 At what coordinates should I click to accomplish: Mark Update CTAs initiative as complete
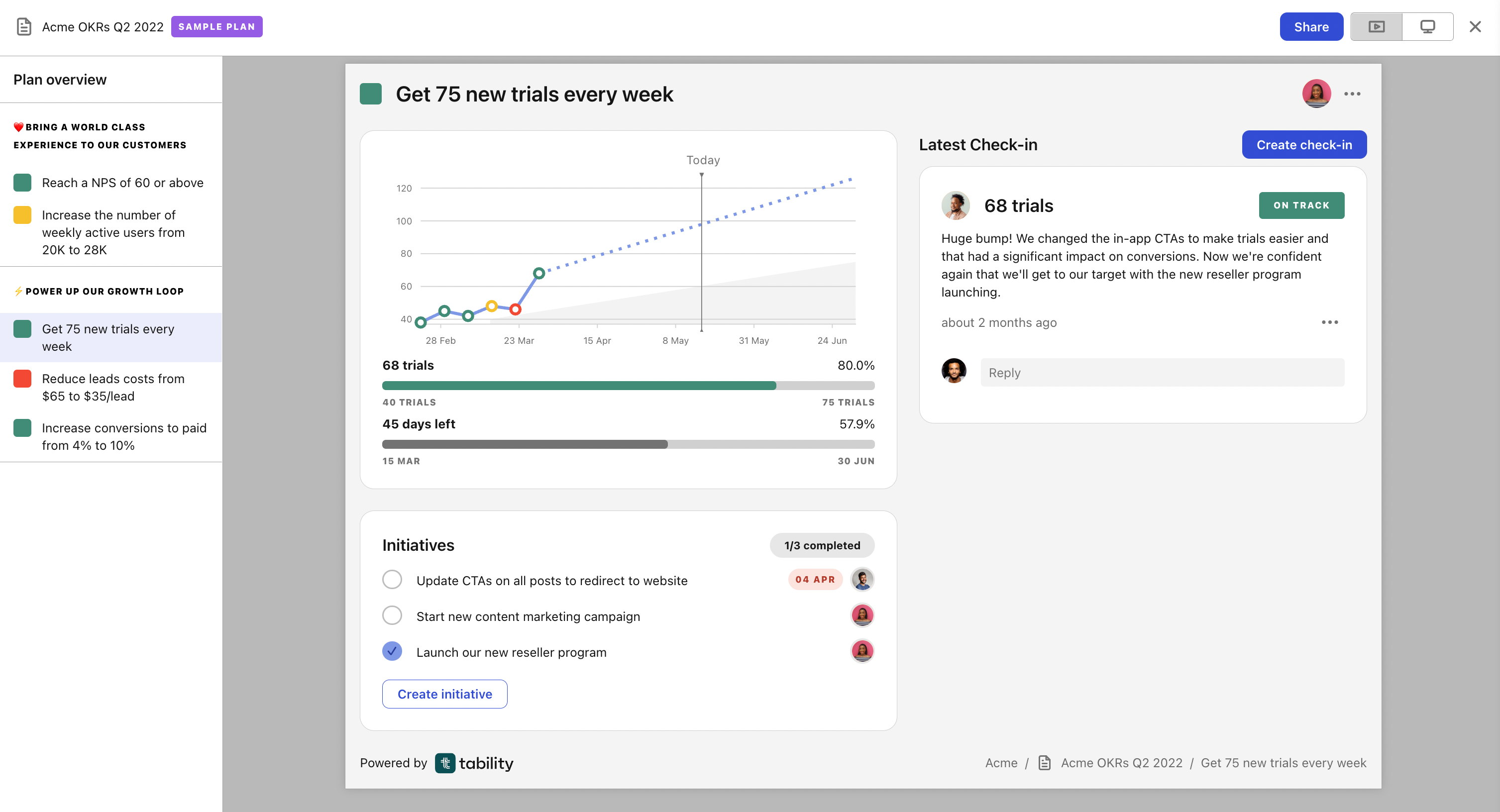coord(392,580)
